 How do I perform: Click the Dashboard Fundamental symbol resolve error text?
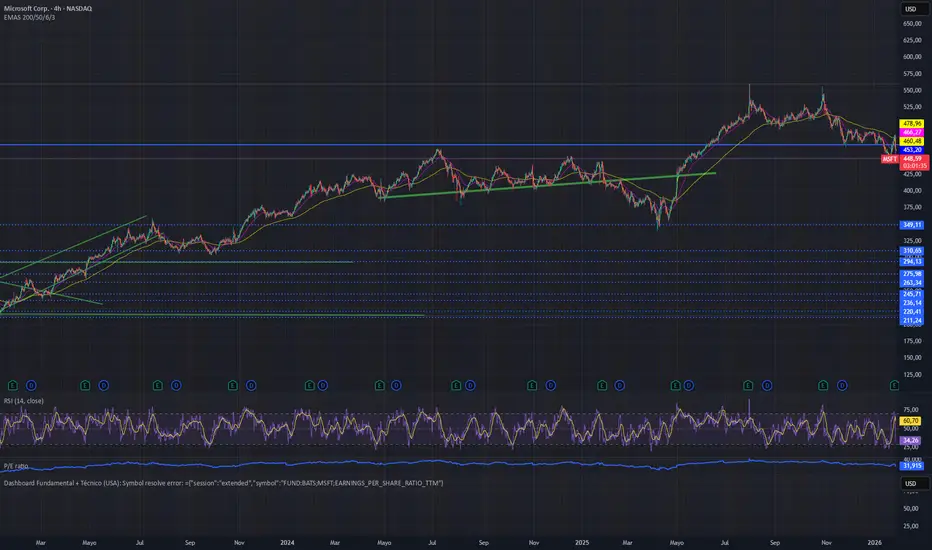click(223, 483)
